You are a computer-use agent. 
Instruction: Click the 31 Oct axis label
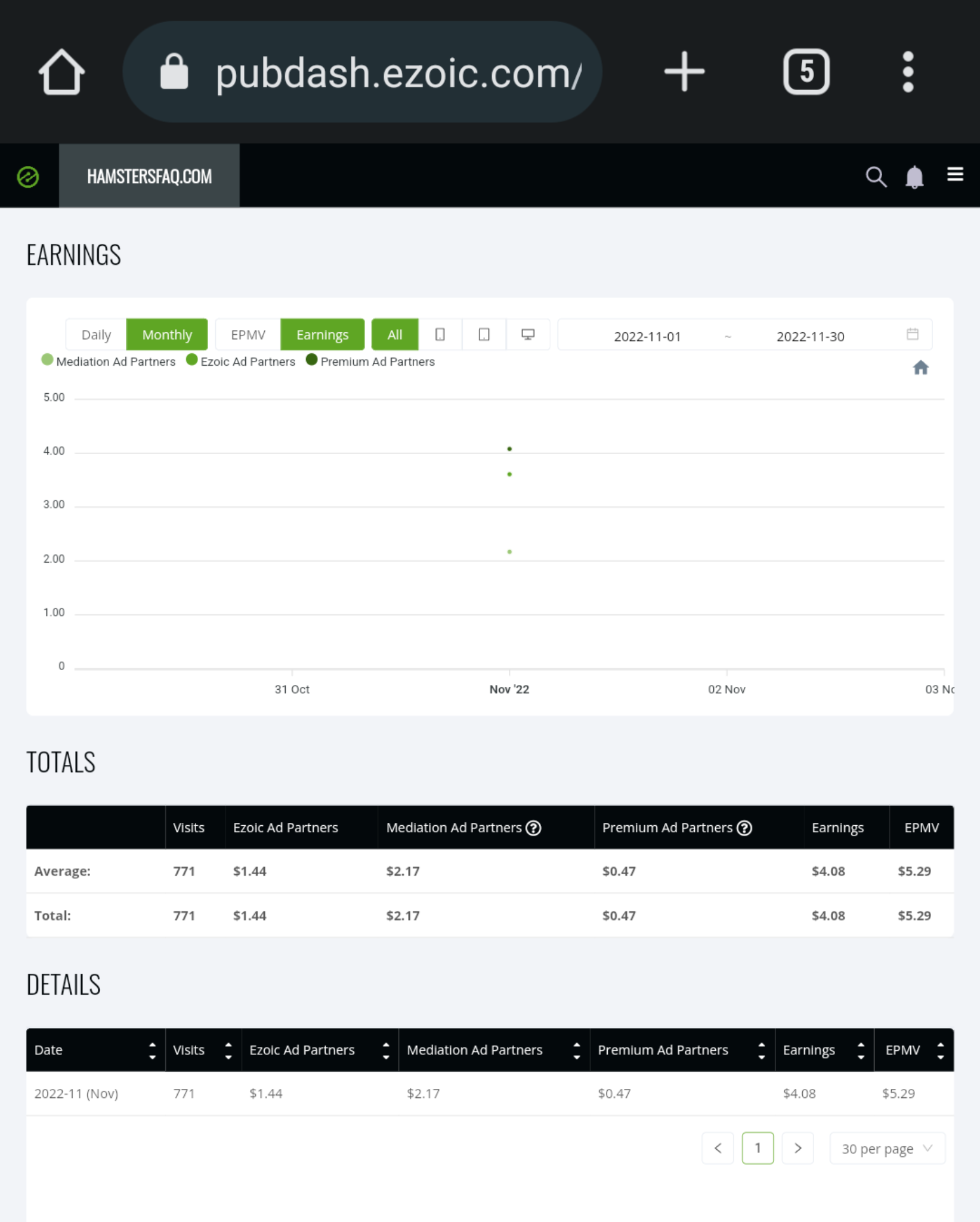(292, 690)
